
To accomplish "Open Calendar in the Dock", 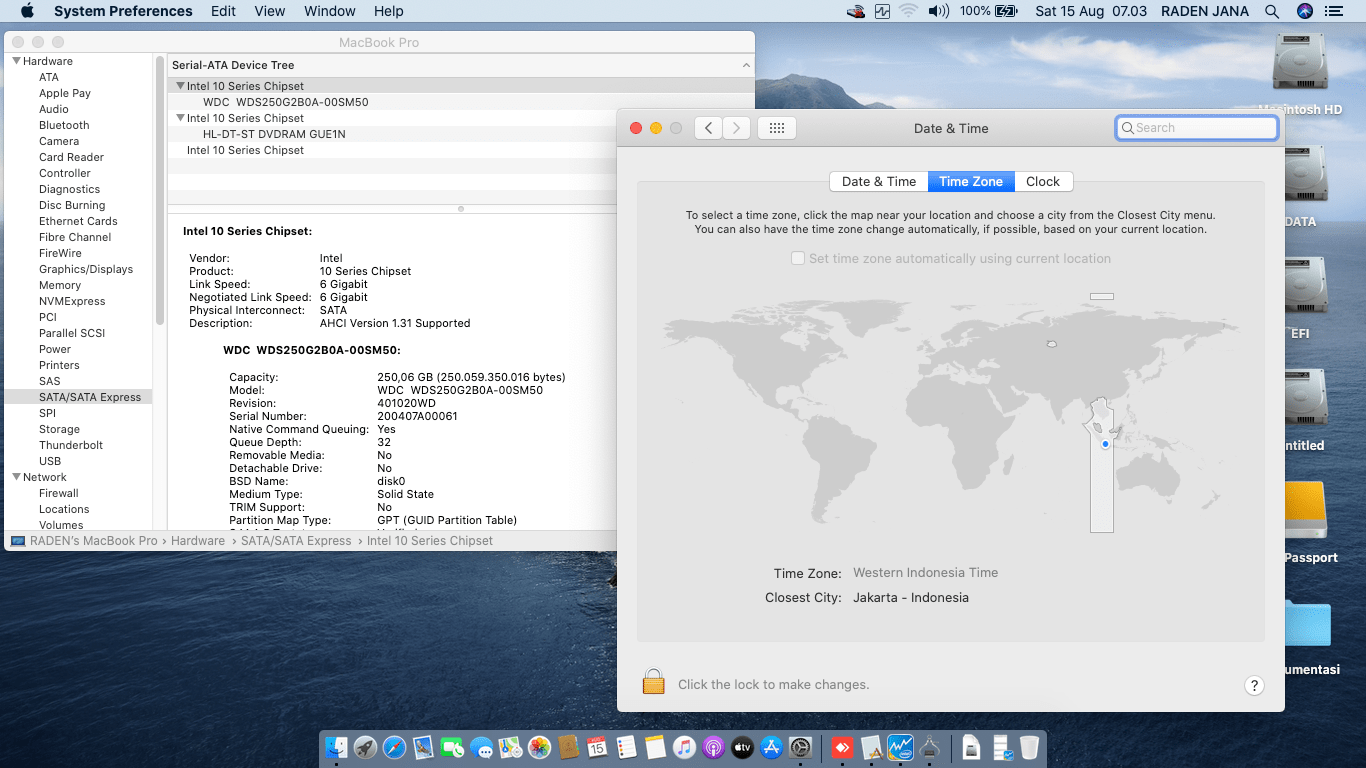I will [x=598, y=747].
